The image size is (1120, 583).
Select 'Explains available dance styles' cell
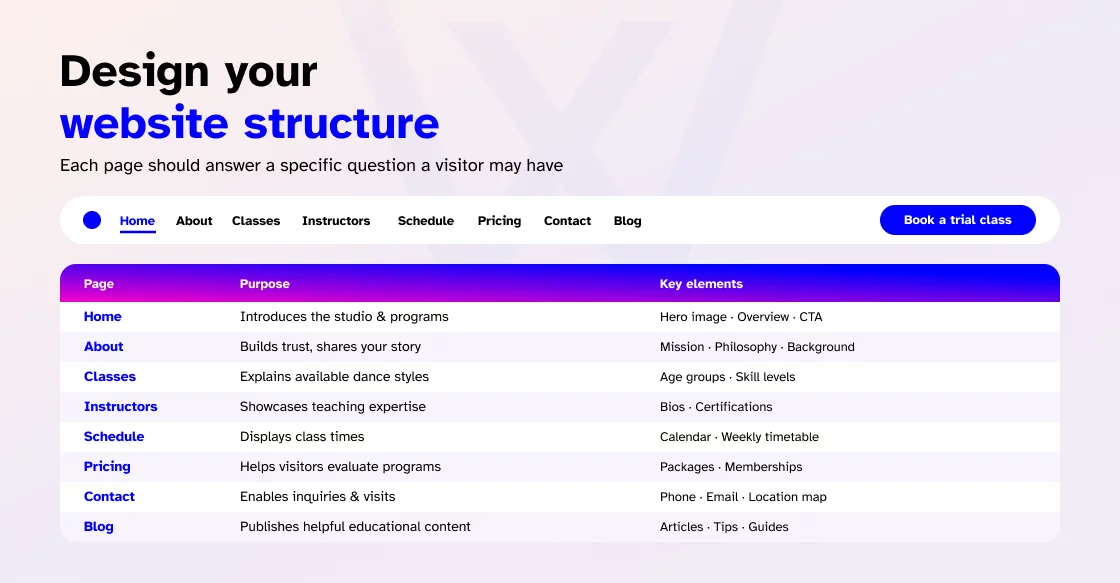coord(334,377)
